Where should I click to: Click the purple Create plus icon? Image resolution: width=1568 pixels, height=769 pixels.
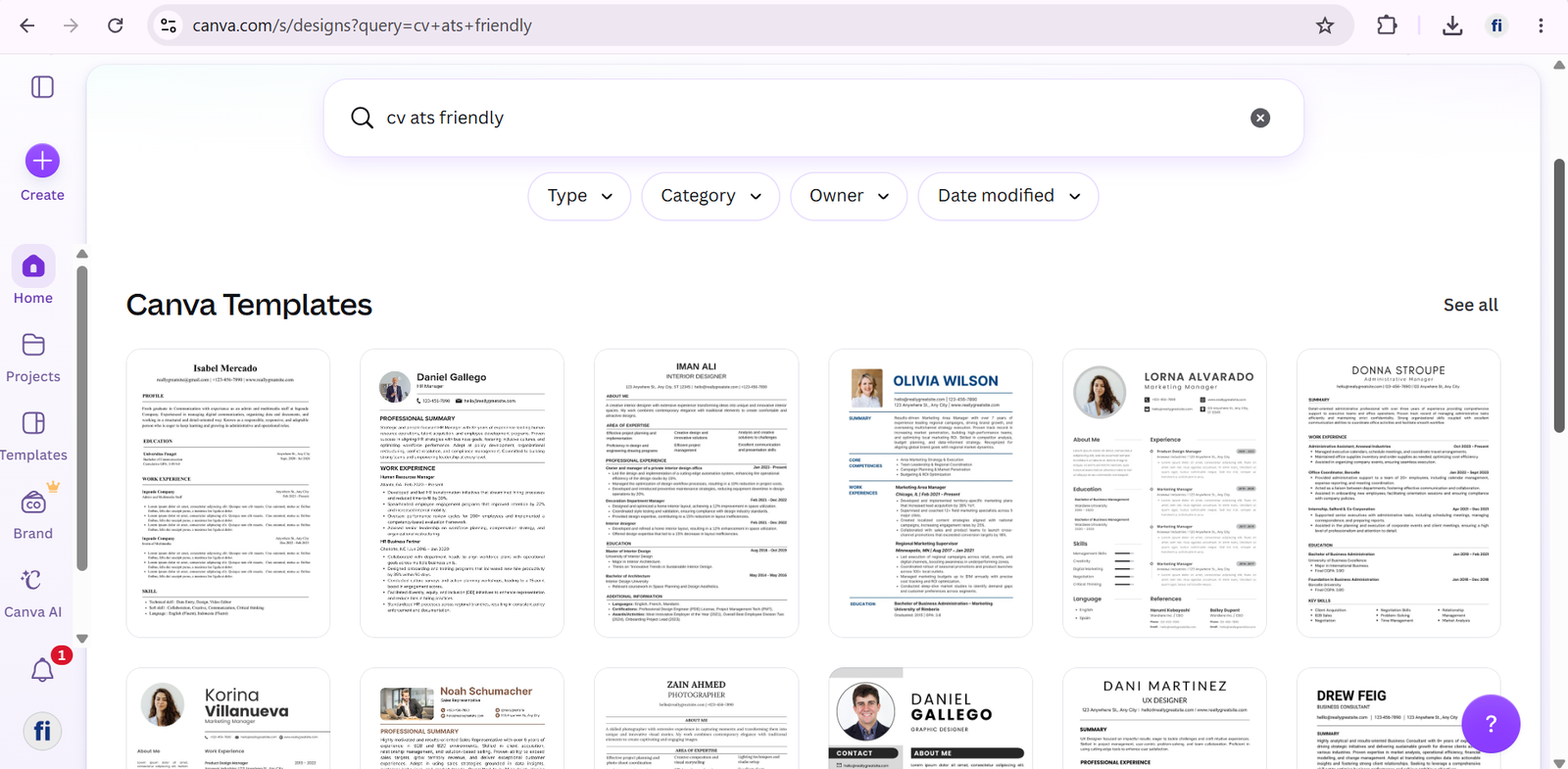[42, 161]
